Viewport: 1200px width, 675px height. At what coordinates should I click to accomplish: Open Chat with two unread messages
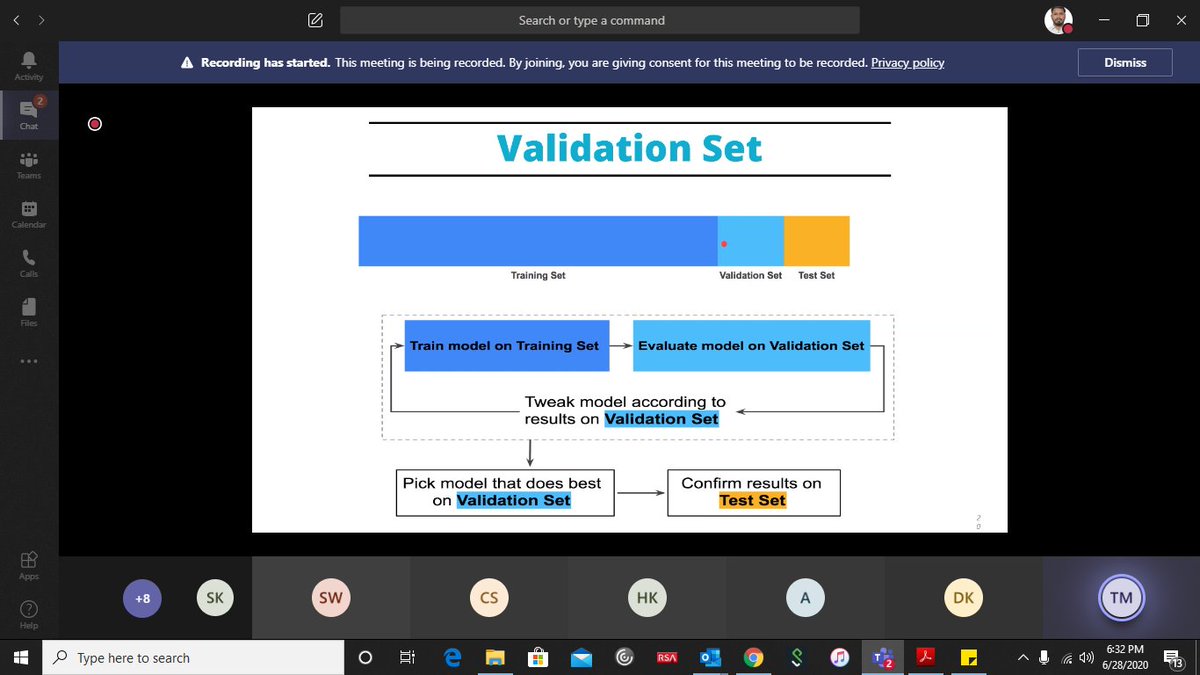[29, 115]
